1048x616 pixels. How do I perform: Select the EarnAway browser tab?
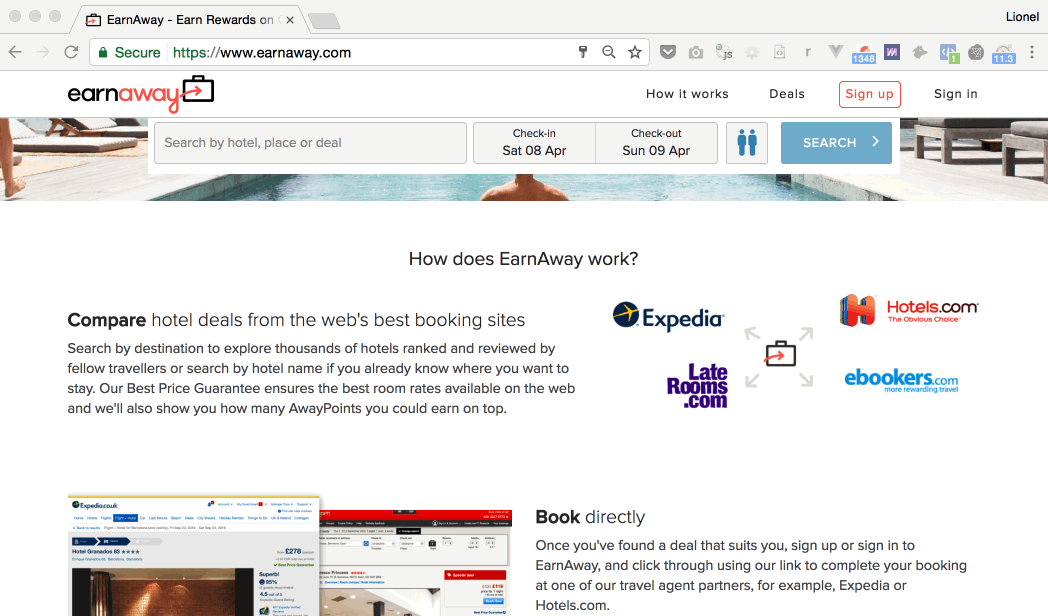pyautogui.click(x=189, y=19)
